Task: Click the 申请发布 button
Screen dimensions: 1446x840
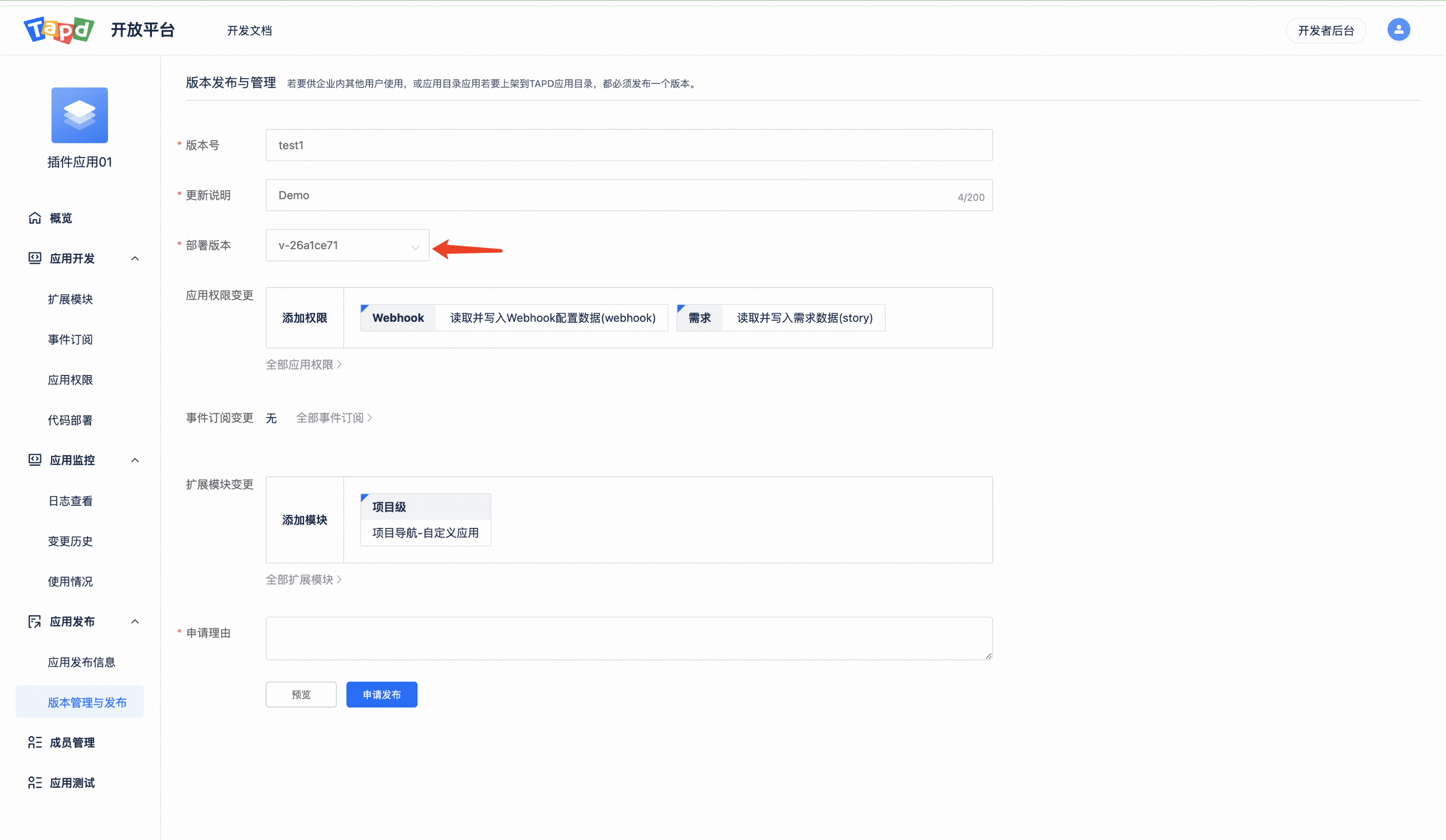Action: pos(382,695)
